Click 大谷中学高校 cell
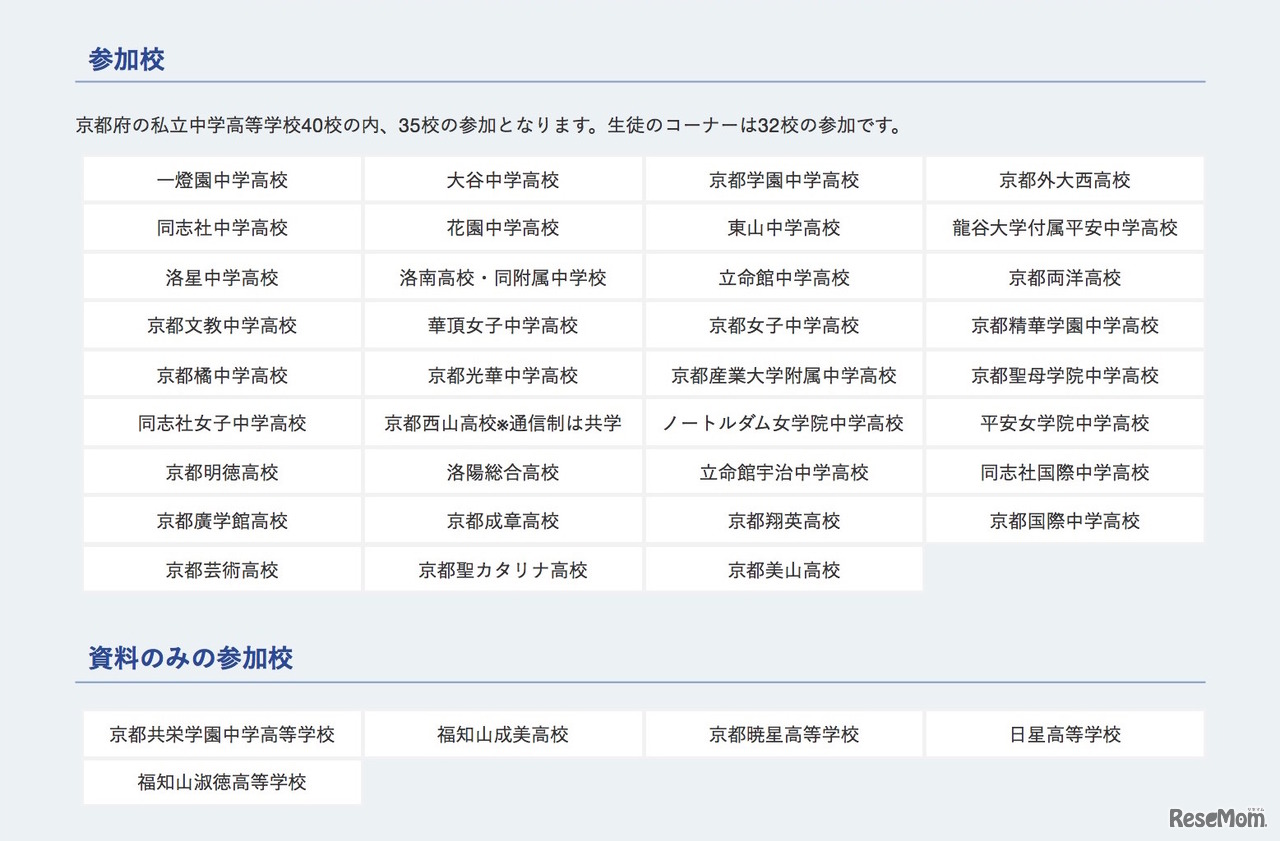The image size is (1280, 841). (x=502, y=179)
